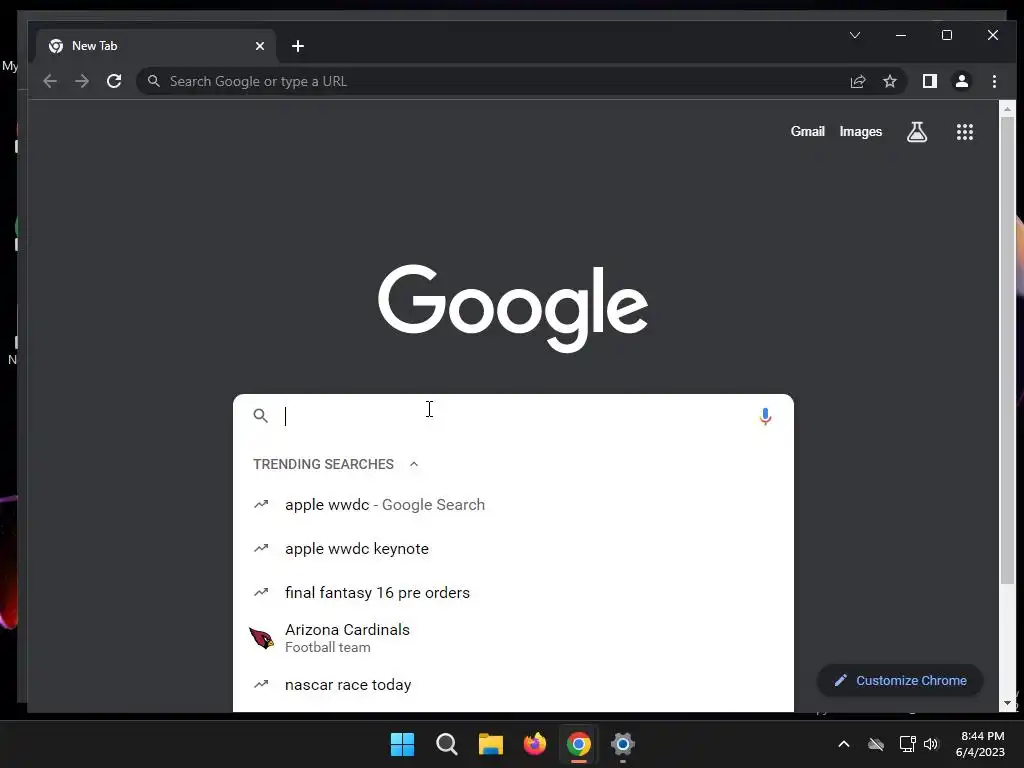Open Google Images link
This screenshot has width=1024, height=768.
861,131
